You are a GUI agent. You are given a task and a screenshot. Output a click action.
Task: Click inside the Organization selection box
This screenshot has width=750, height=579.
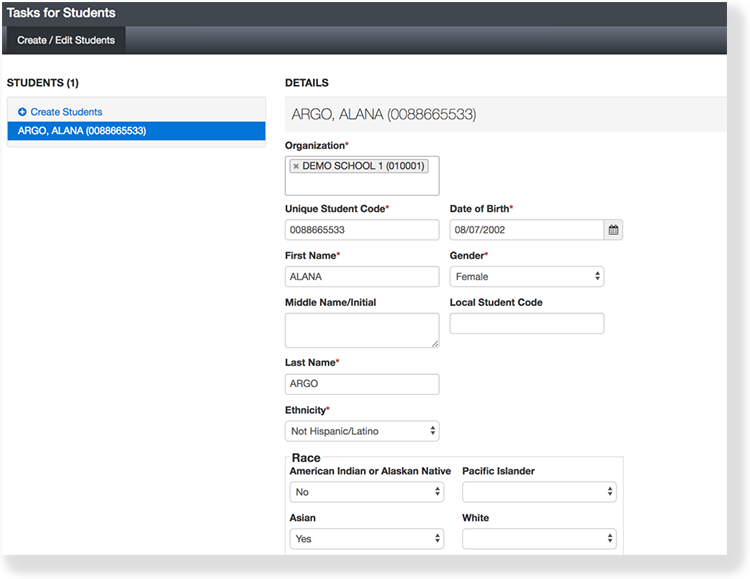tap(362, 183)
